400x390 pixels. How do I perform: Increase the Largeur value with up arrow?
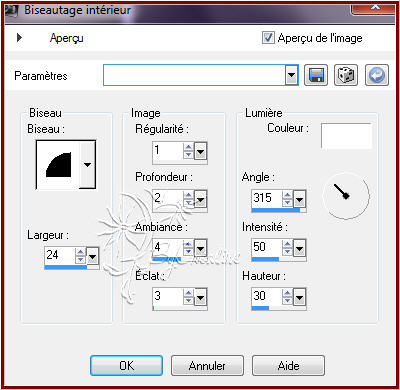point(81,252)
